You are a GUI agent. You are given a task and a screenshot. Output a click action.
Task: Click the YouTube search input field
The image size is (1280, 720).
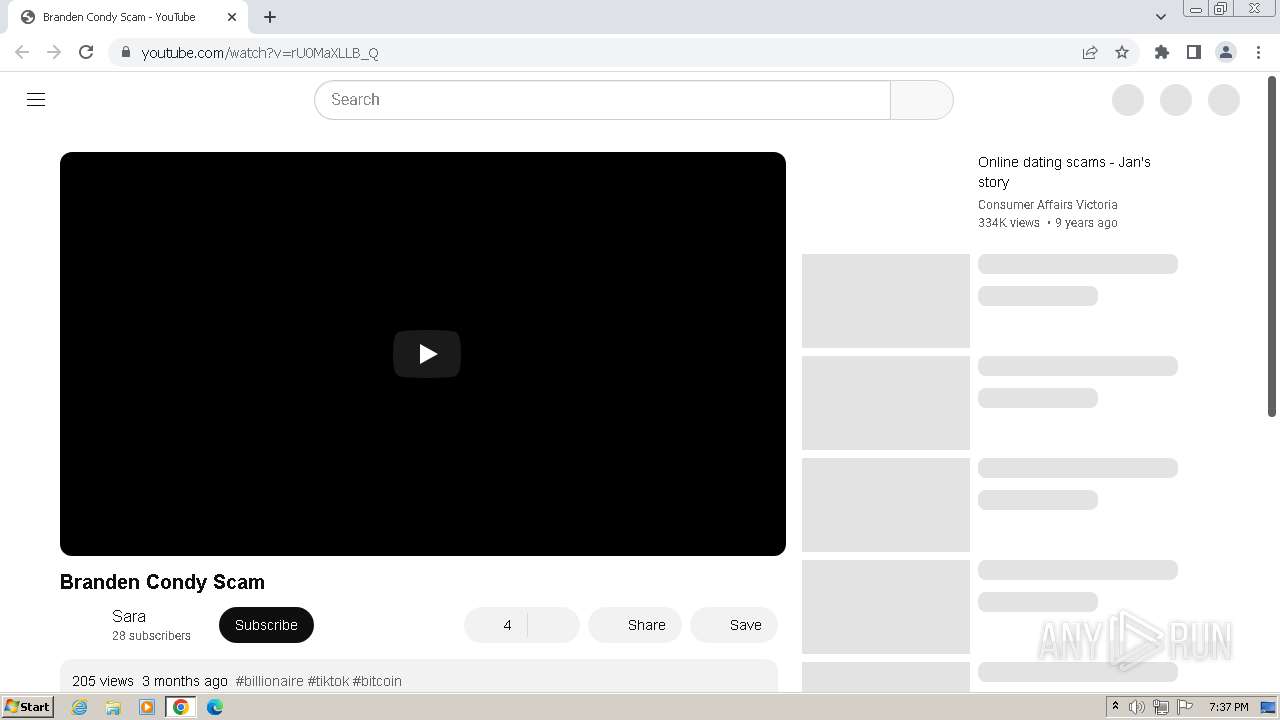(x=602, y=100)
